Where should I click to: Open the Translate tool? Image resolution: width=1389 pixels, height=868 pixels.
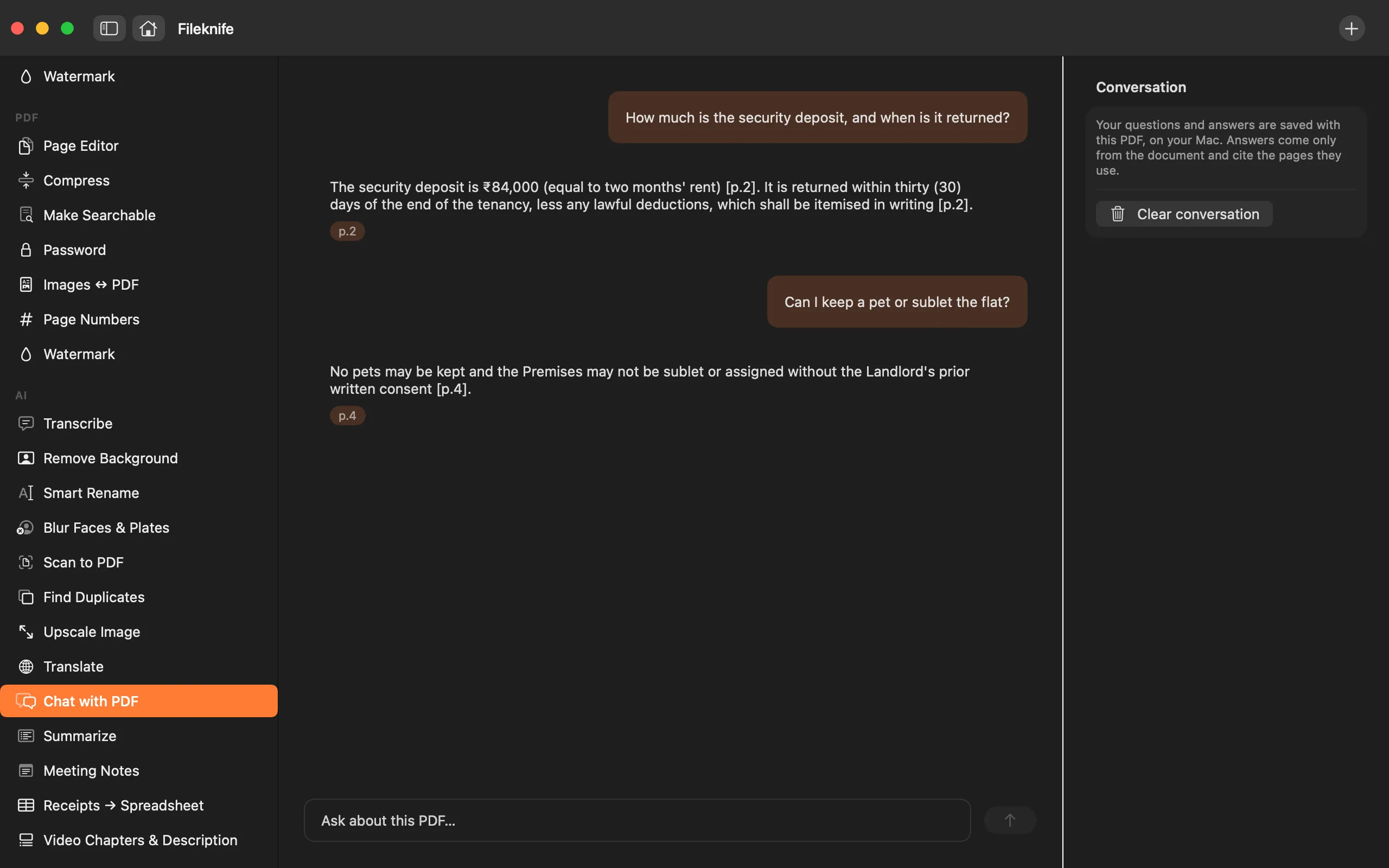[x=139, y=667]
